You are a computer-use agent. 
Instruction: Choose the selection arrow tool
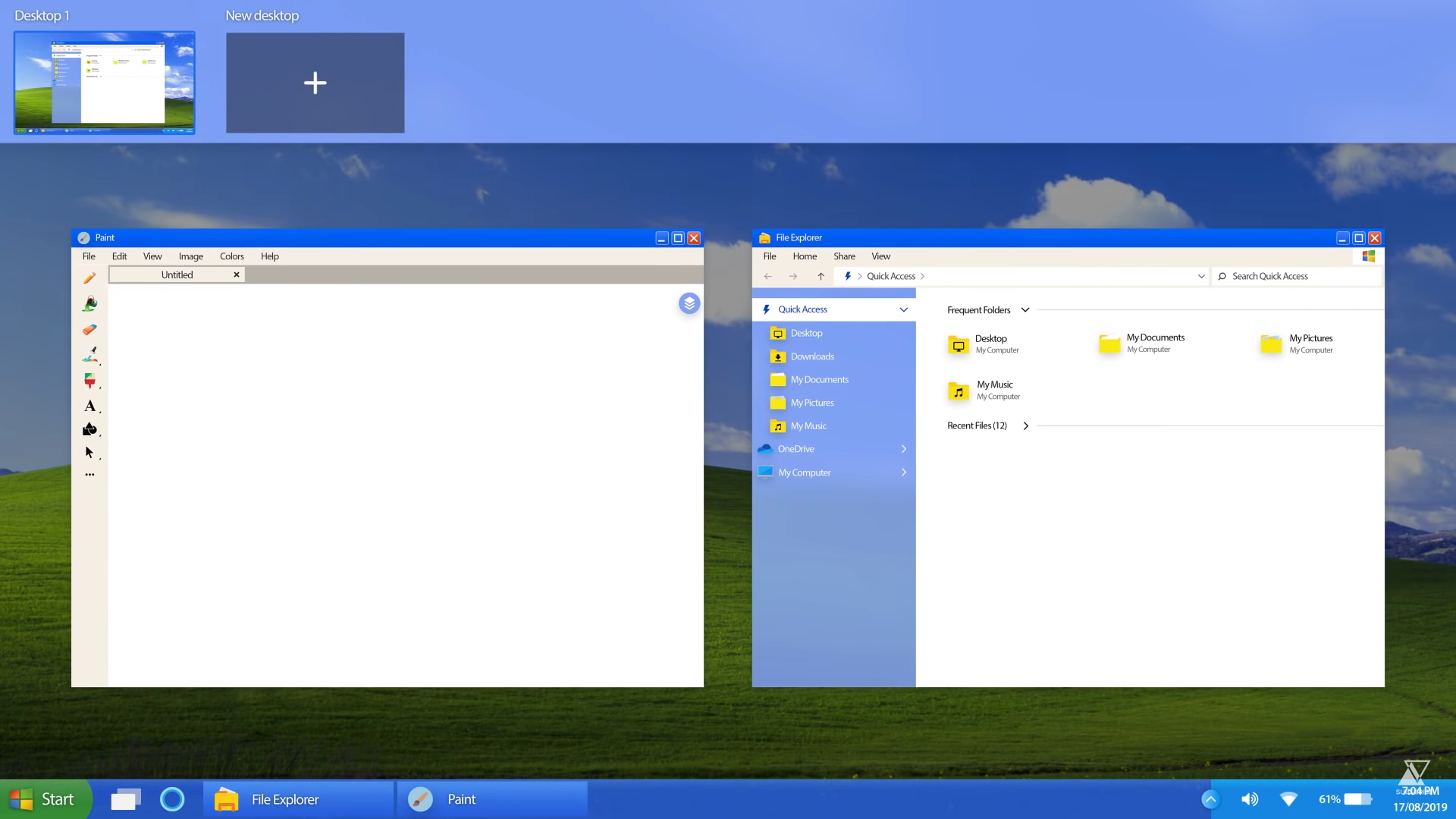point(89,453)
